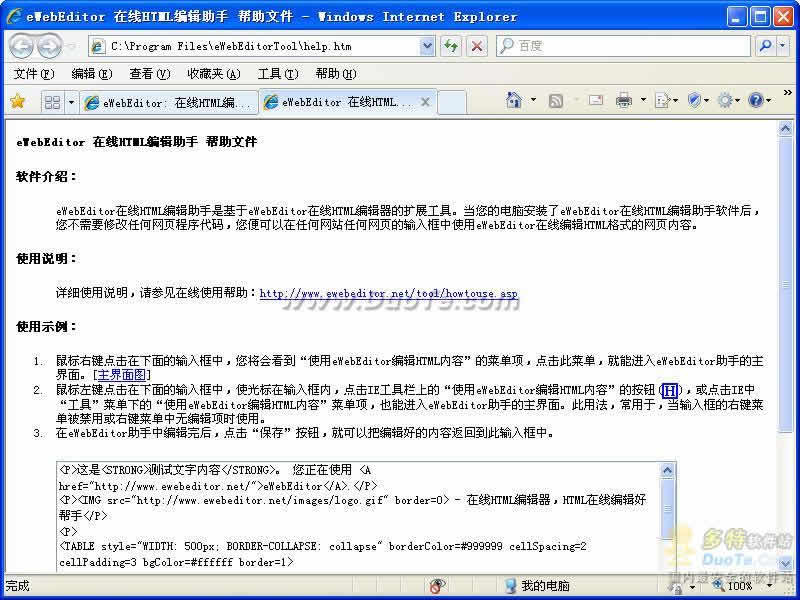Open the howtouse.asp online help link
The height and width of the screenshot is (600, 800).
[x=388, y=293]
